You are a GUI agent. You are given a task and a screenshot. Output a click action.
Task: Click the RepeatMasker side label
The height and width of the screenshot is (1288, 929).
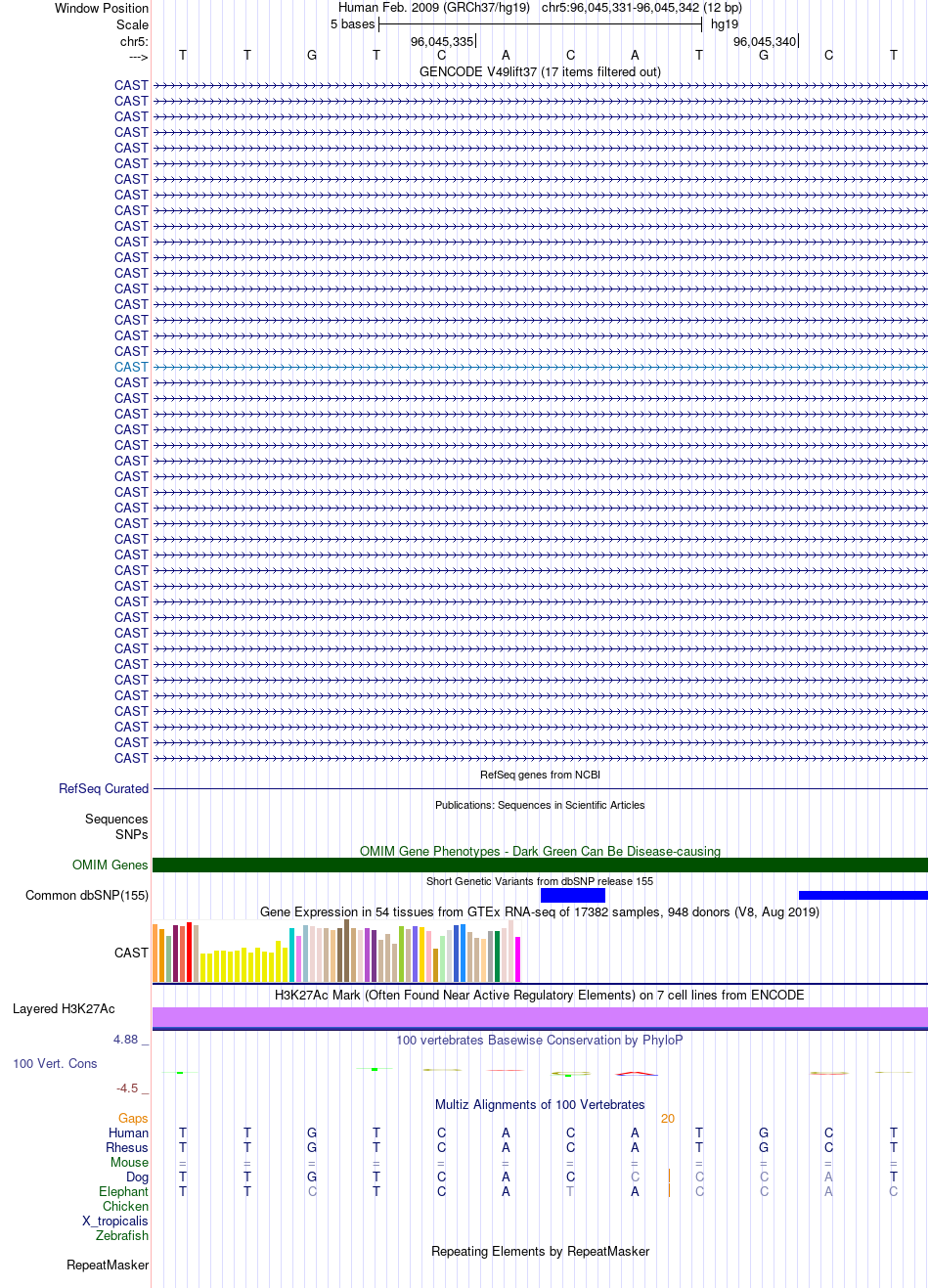pyautogui.click(x=108, y=1265)
